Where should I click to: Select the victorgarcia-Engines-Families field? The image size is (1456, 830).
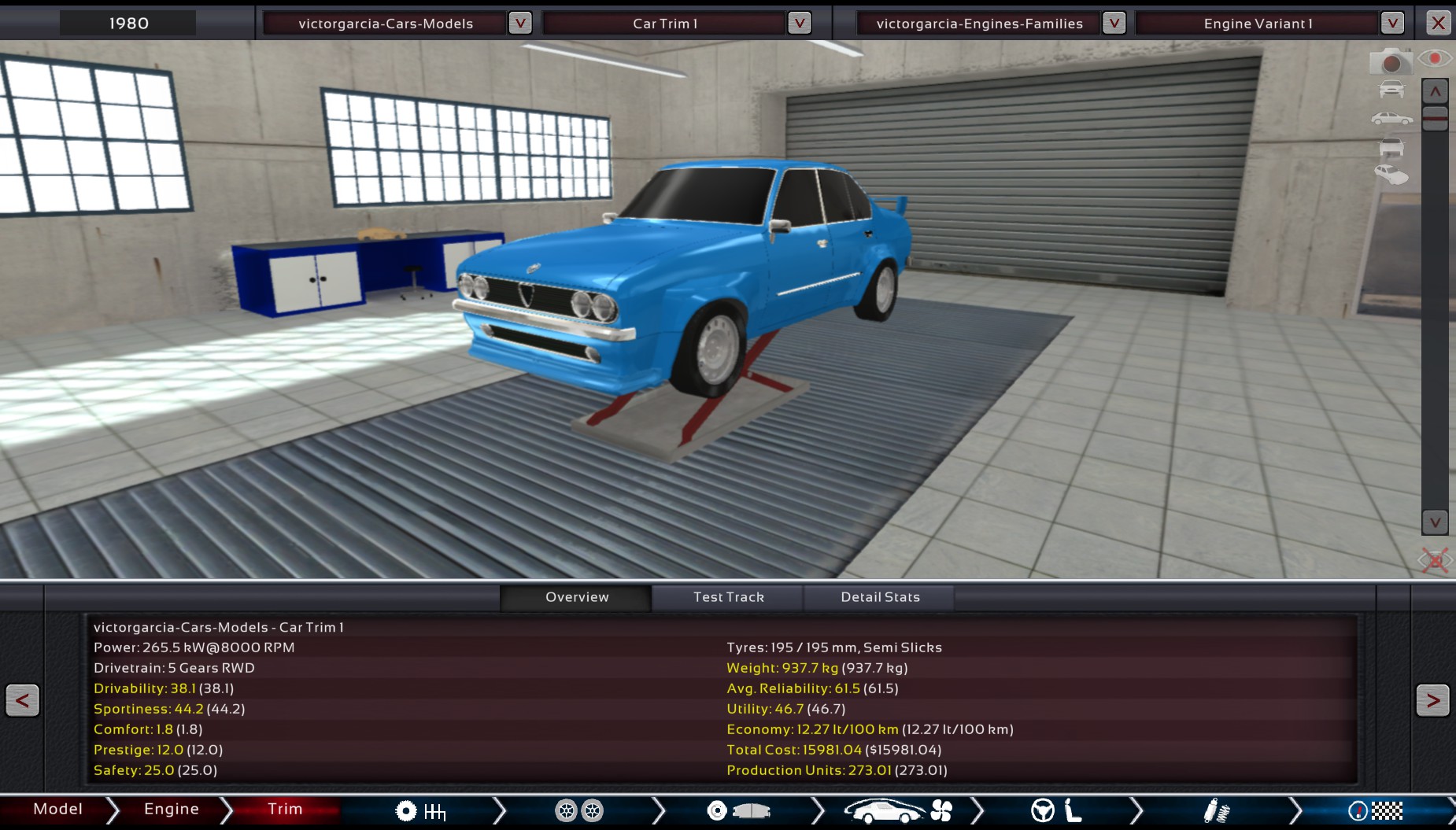979,23
